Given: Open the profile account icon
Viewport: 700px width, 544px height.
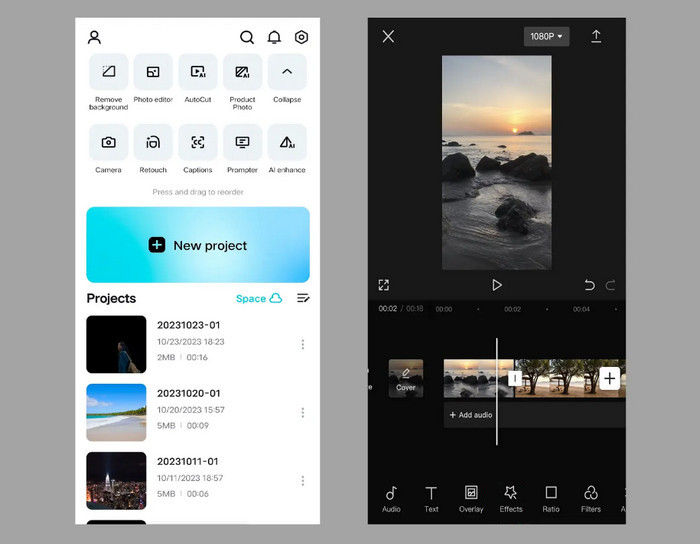Looking at the screenshot, I should [94, 37].
